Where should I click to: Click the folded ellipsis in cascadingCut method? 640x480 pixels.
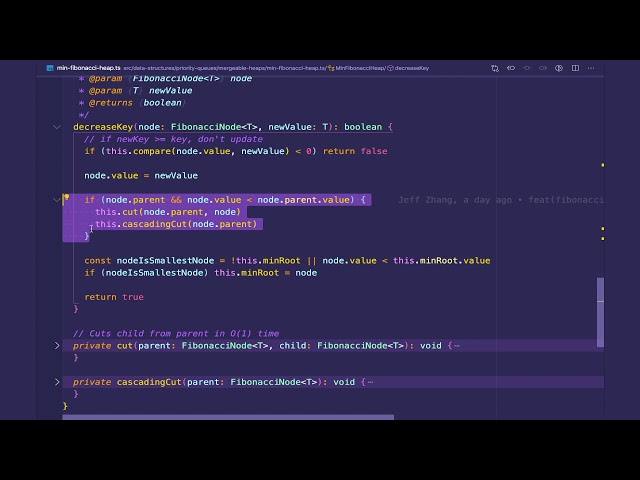point(370,382)
